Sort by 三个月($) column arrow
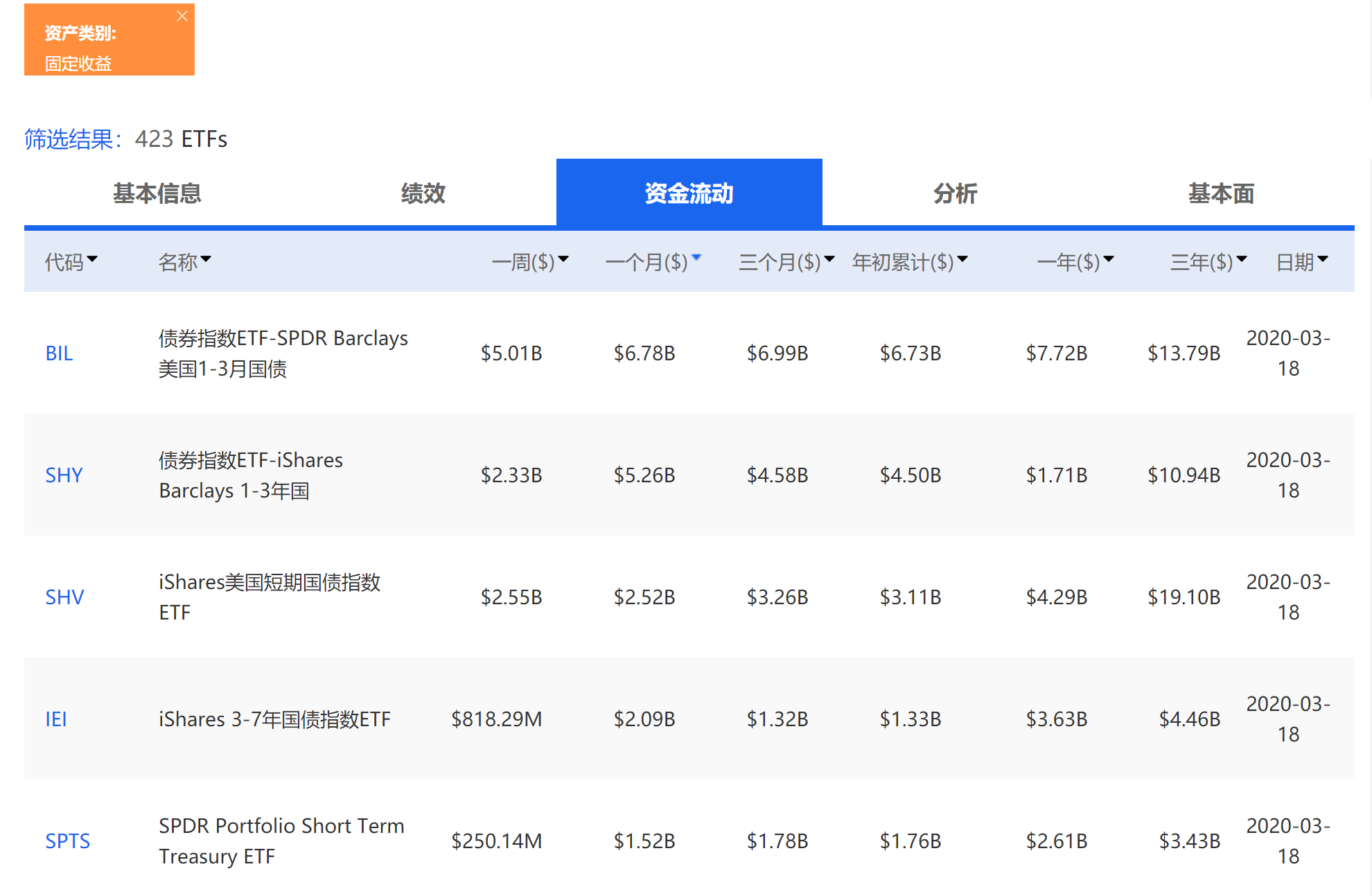The image size is (1372, 896). (829, 259)
